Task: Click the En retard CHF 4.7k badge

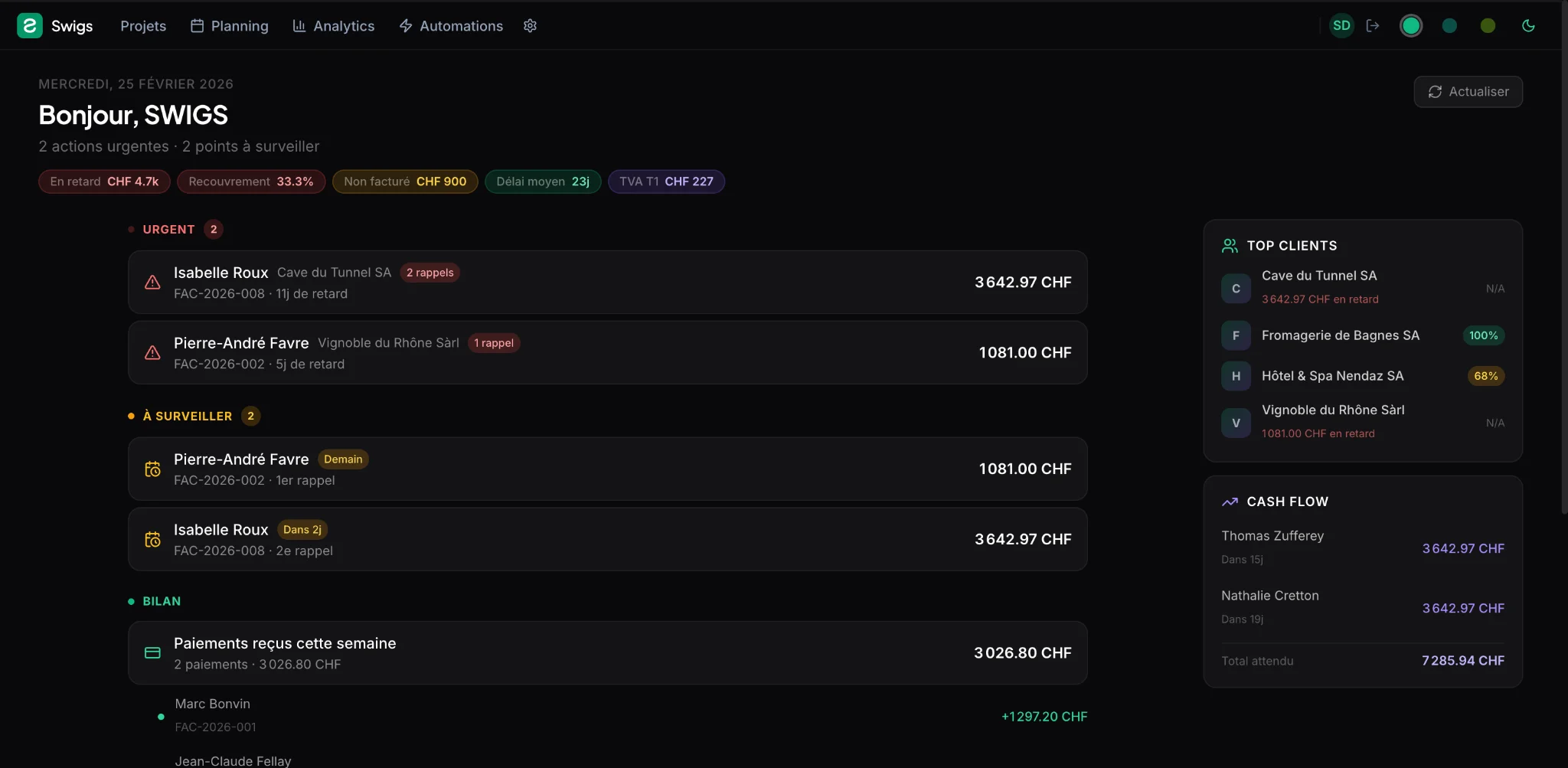Action: point(104,181)
